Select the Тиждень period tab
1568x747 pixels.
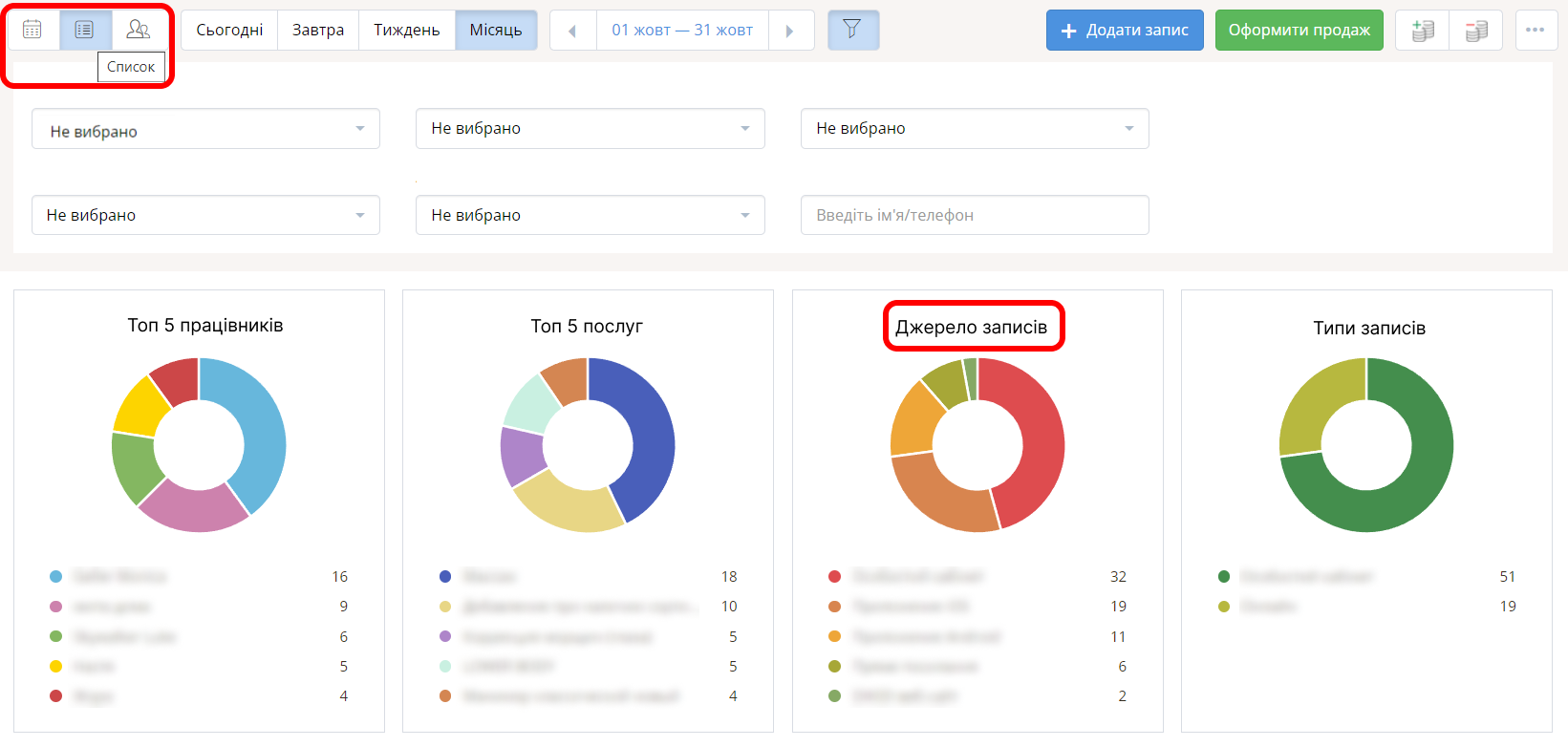407,31
